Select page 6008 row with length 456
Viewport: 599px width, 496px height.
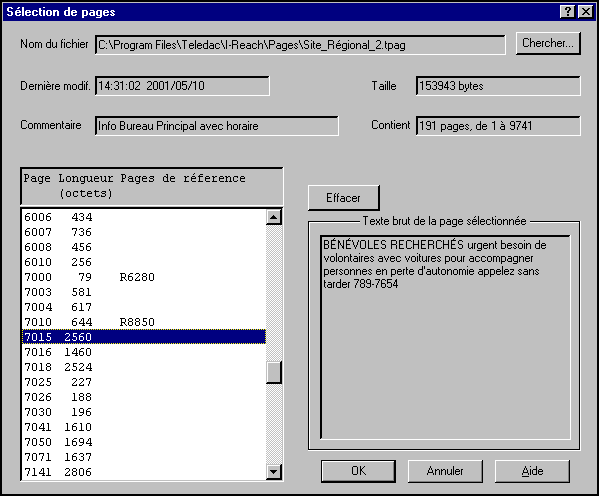coord(144,247)
